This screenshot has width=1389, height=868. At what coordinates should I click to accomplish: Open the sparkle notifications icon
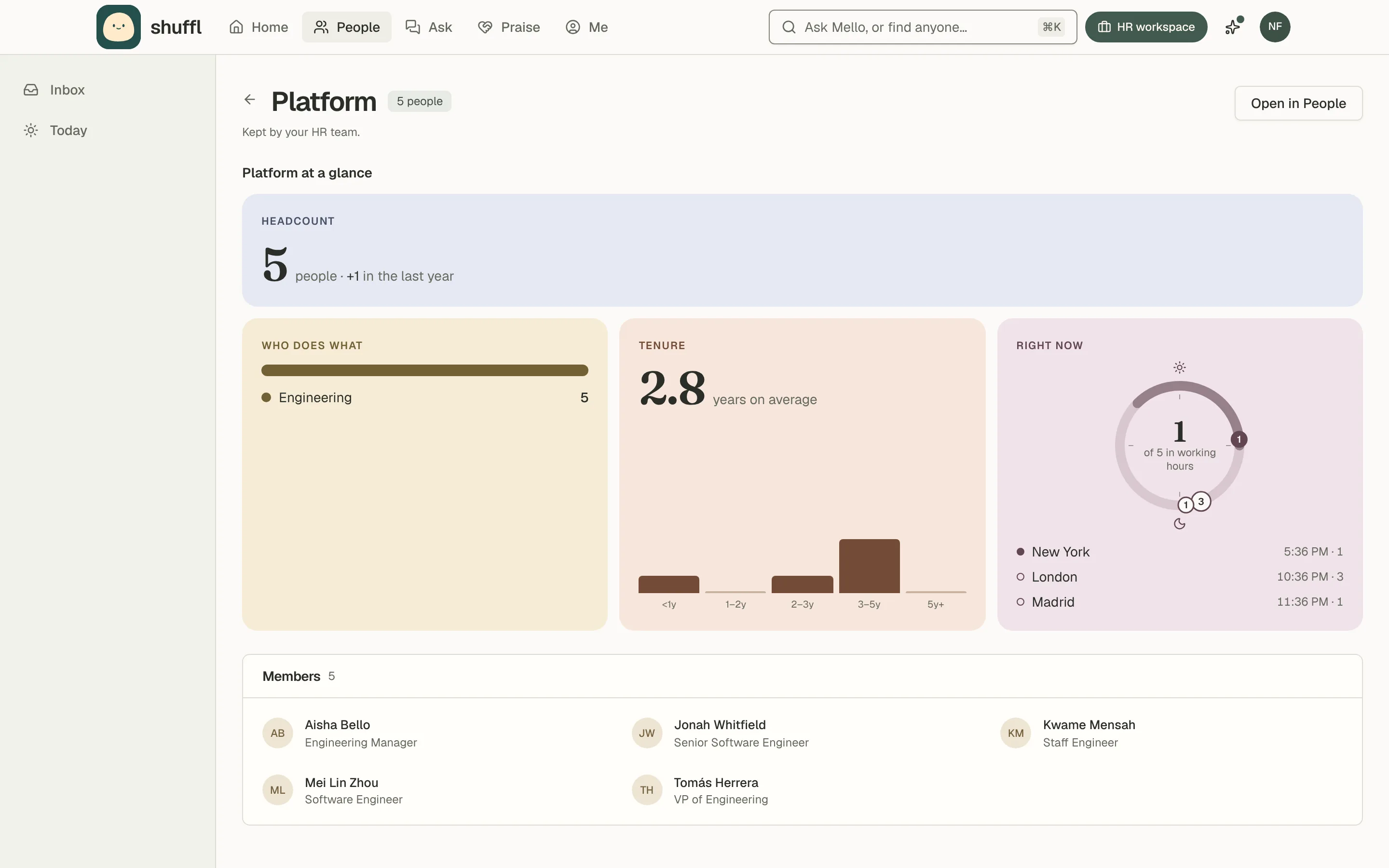1233,27
